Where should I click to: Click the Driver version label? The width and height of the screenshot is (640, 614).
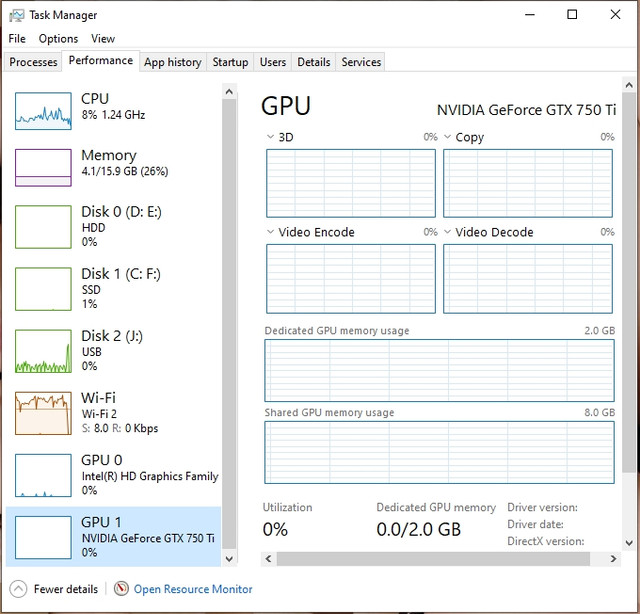point(542,507)
